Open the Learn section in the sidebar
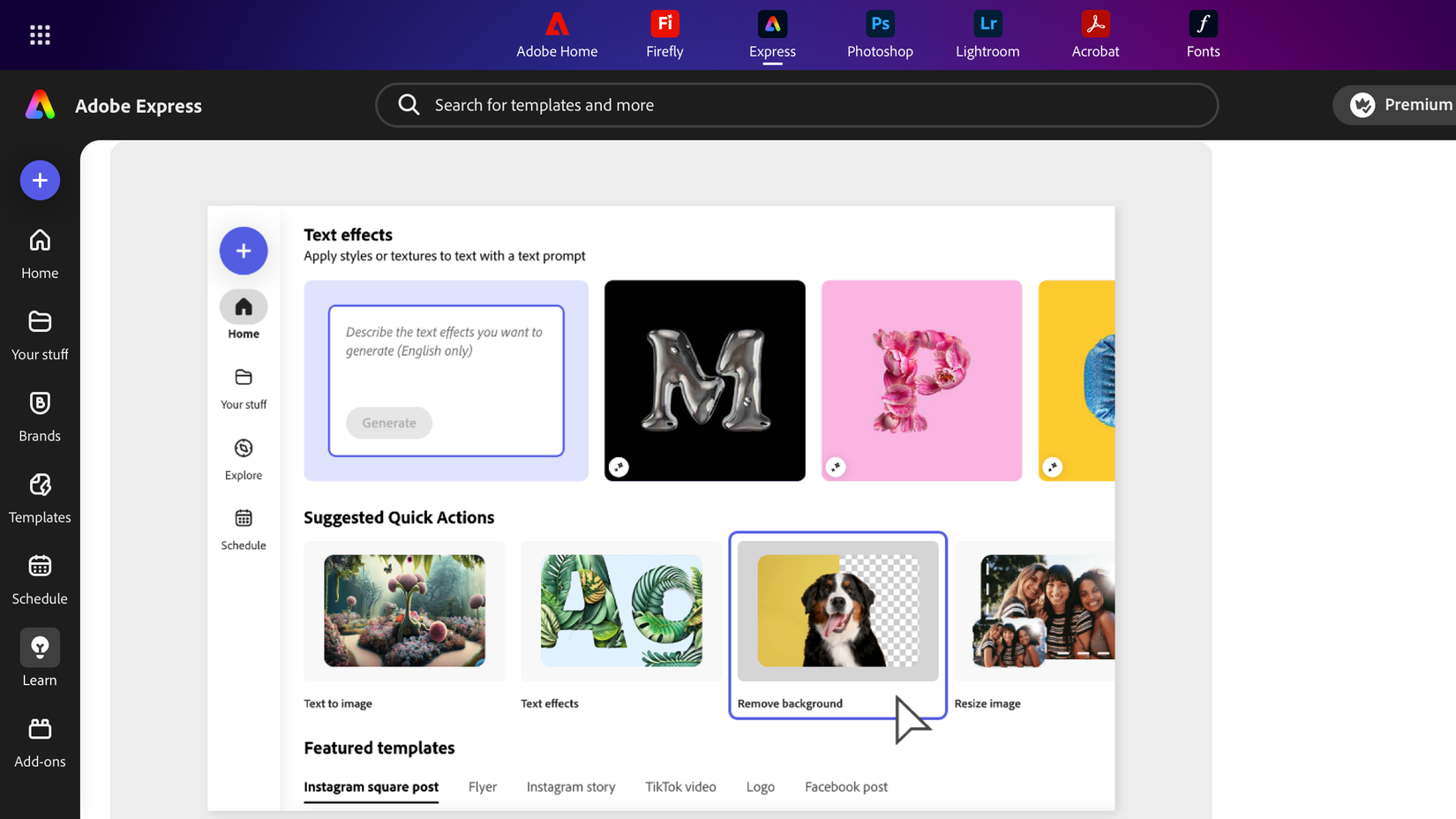 click(39, 659)
